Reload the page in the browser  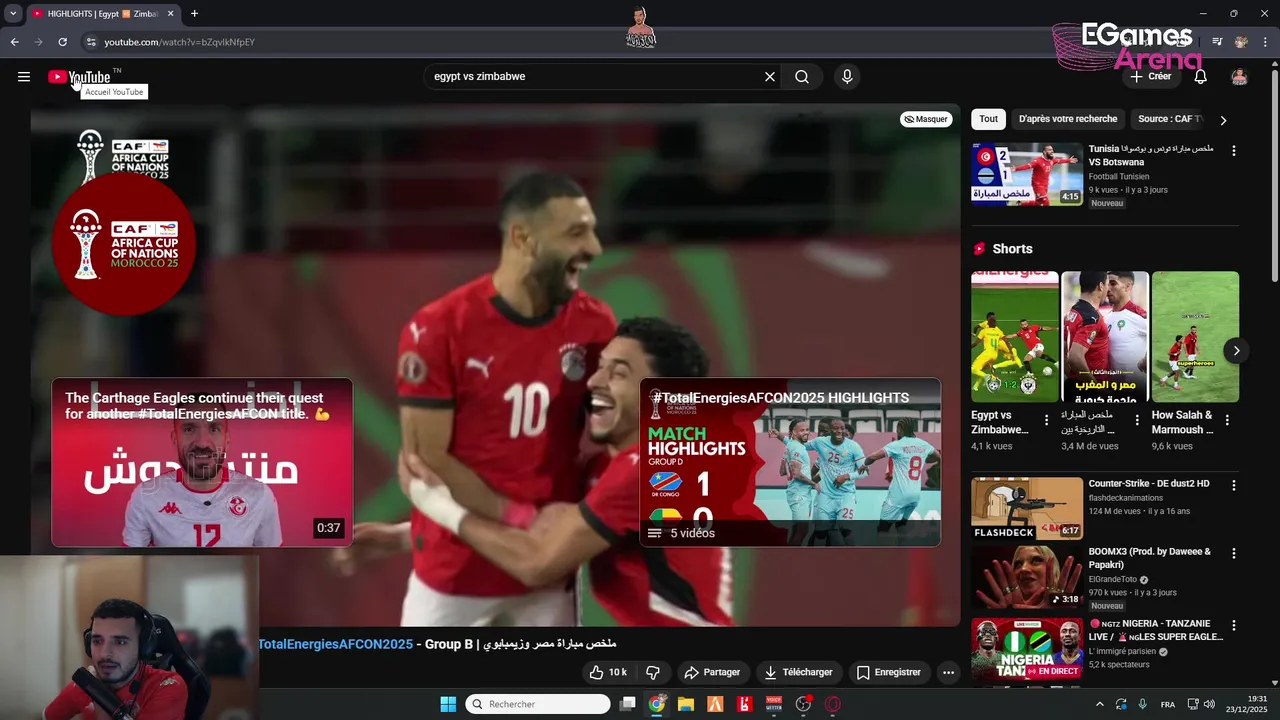tap(62, 42)
